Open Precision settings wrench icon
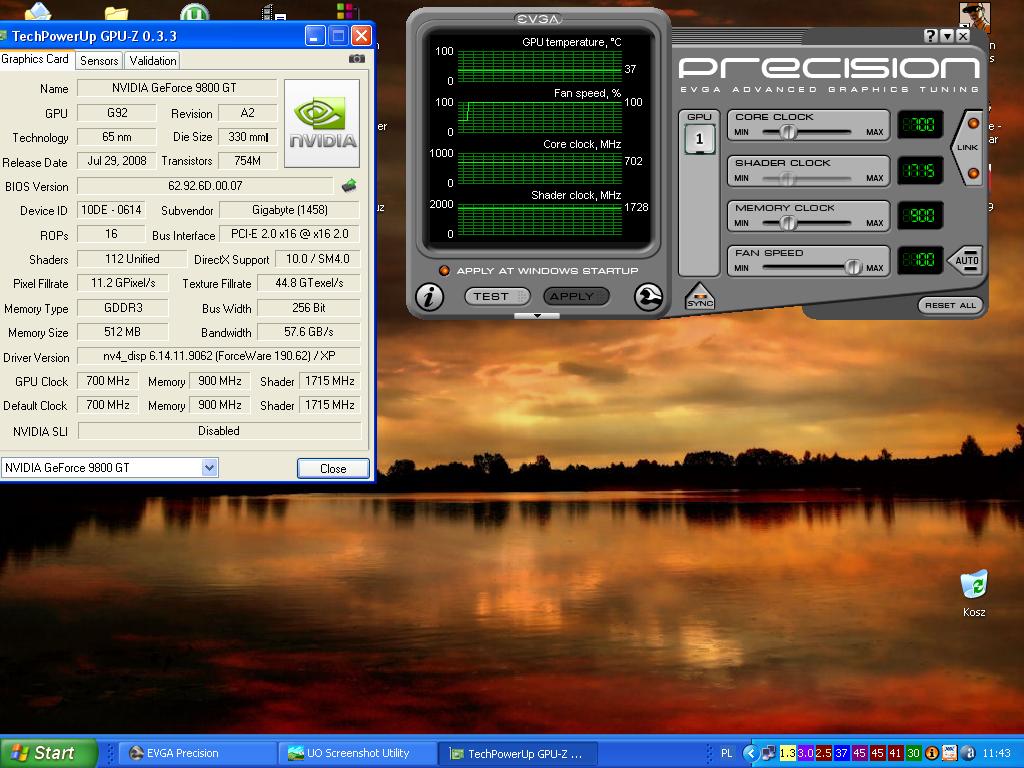This screenshot has height=768, width=1024. pyautogui.click(x=648, y=297)
